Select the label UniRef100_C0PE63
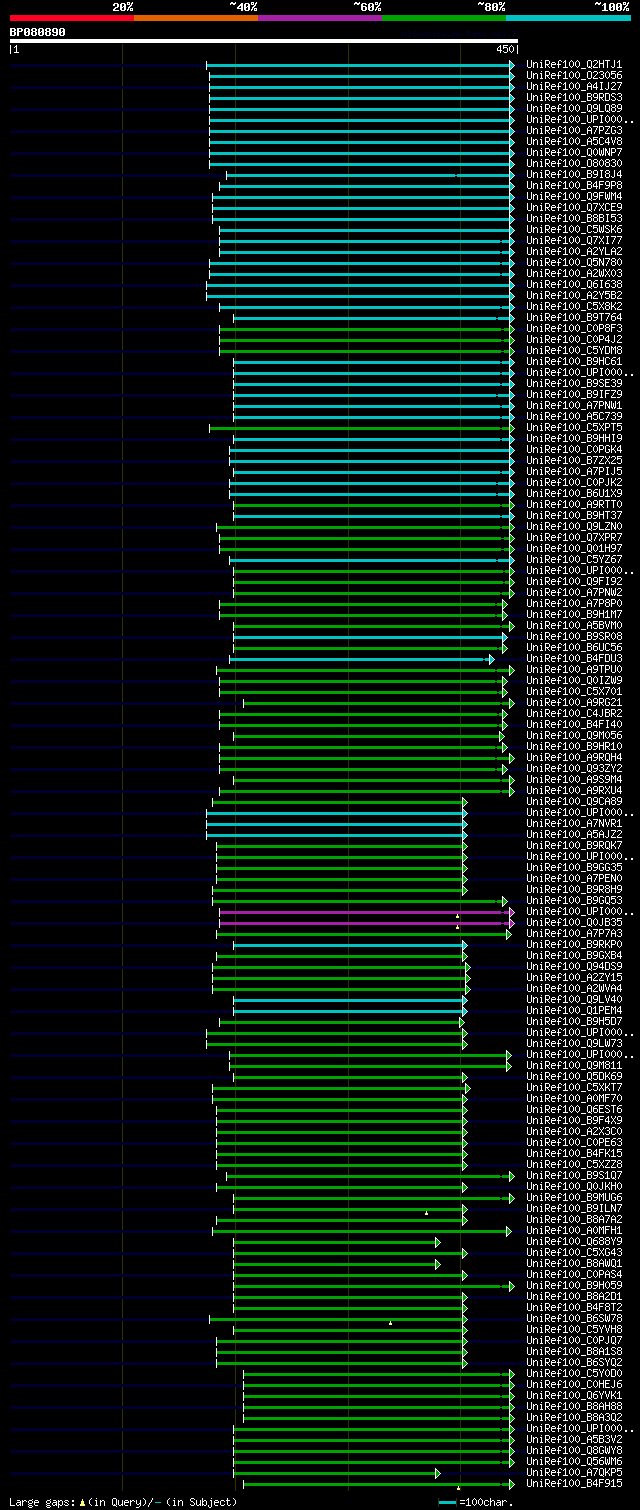The height and width of the screenshot is (1510, 640). (x=574, y=1143)
